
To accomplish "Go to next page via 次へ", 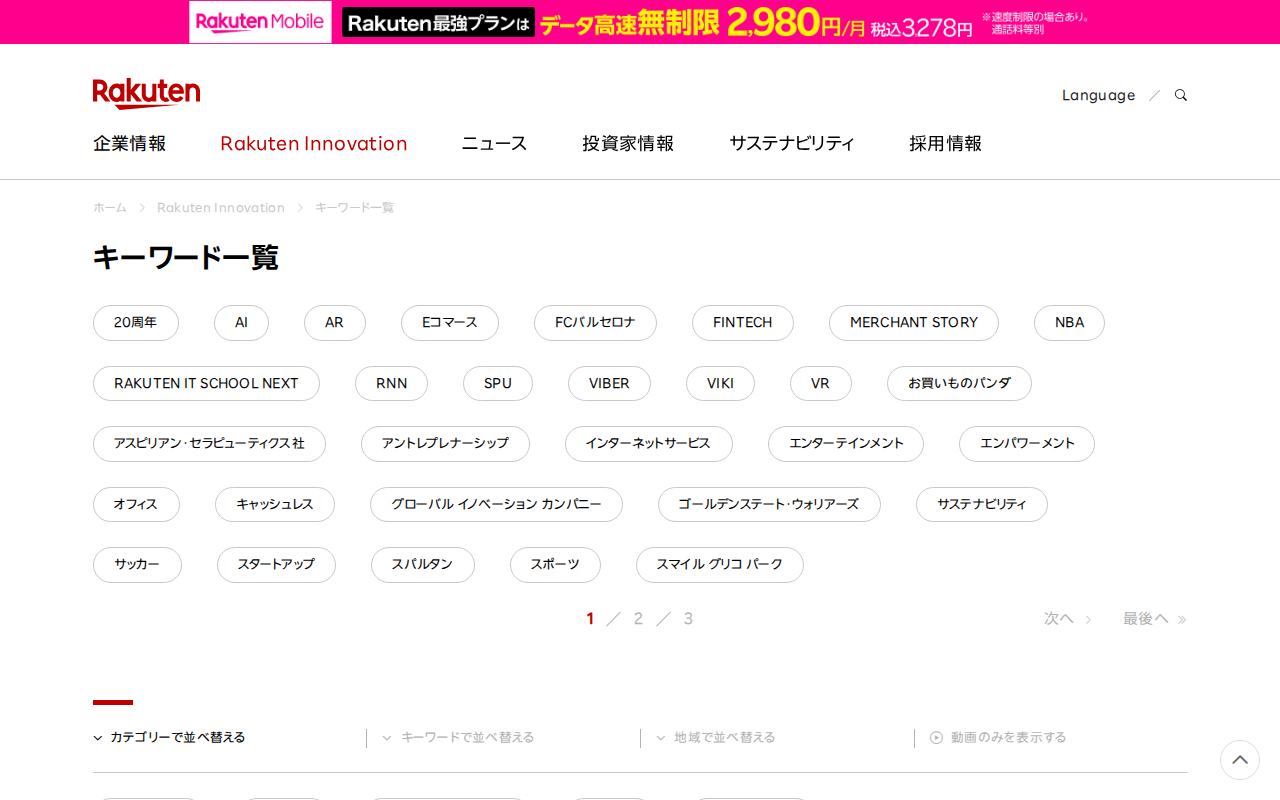I will click(x=1068, y=619).
